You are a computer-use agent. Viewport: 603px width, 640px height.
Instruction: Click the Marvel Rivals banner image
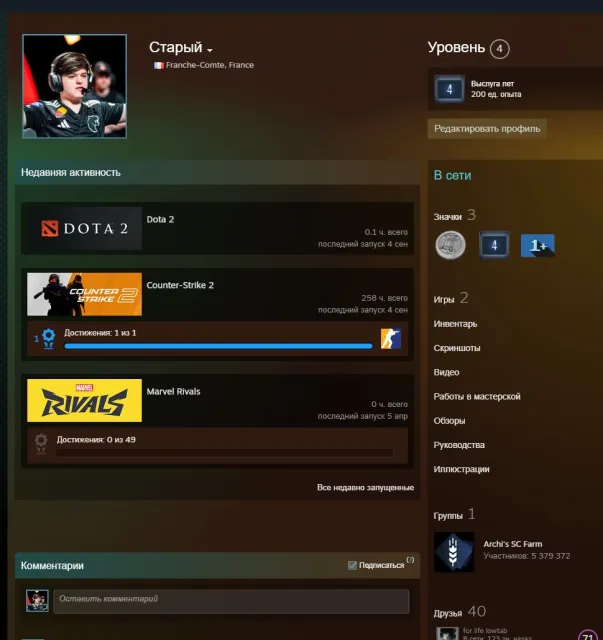coord(85,400)
